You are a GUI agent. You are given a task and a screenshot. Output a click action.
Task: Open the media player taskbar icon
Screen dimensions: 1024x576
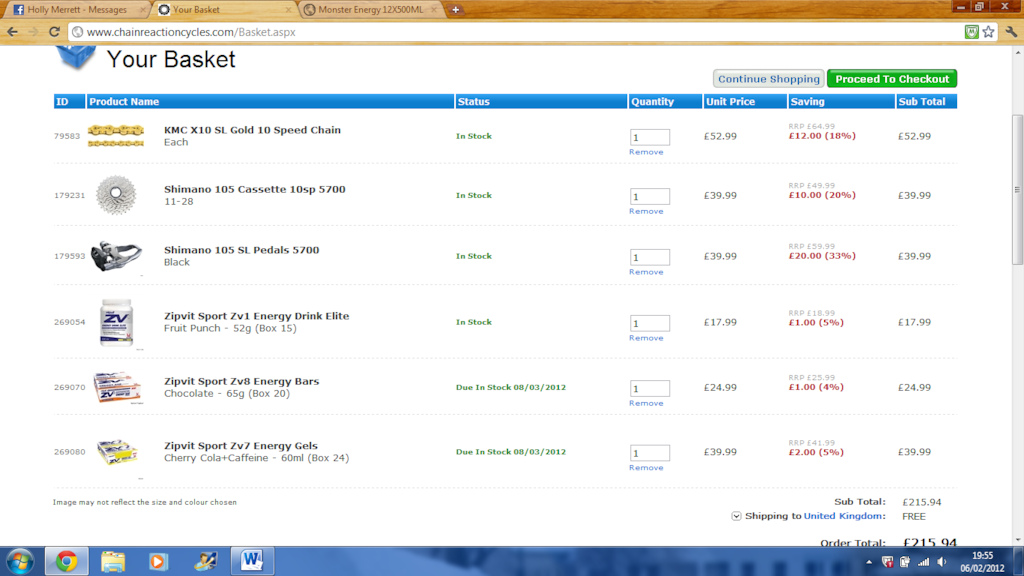158,562
